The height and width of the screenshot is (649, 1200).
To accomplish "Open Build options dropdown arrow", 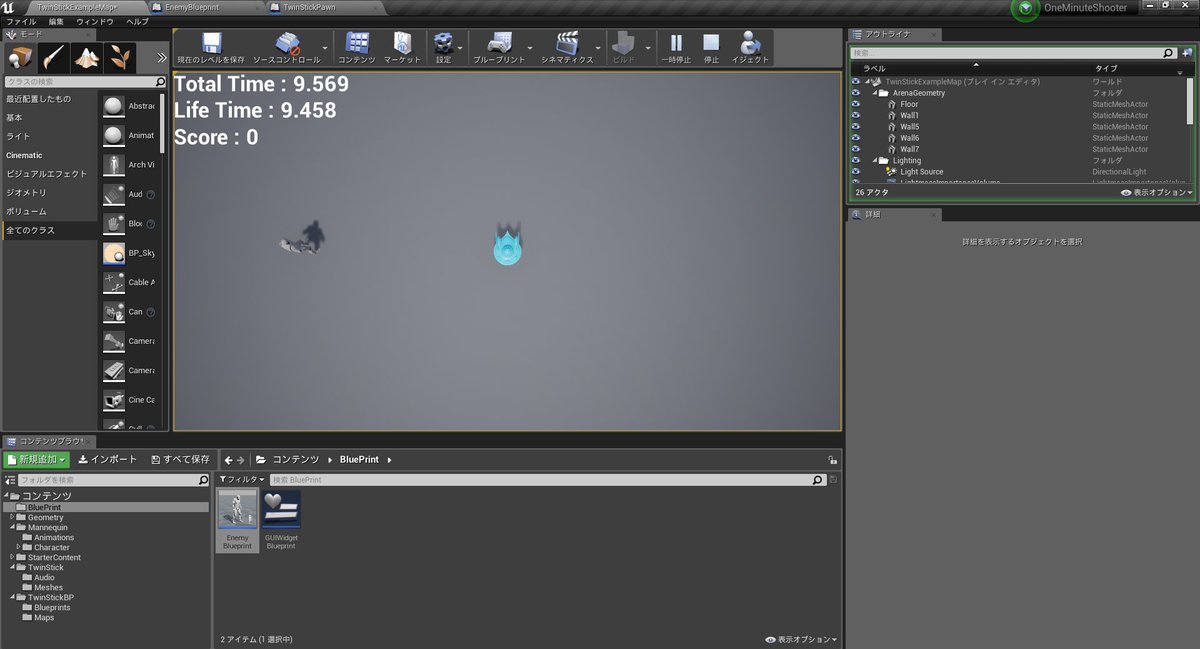I will coord(648,47).
